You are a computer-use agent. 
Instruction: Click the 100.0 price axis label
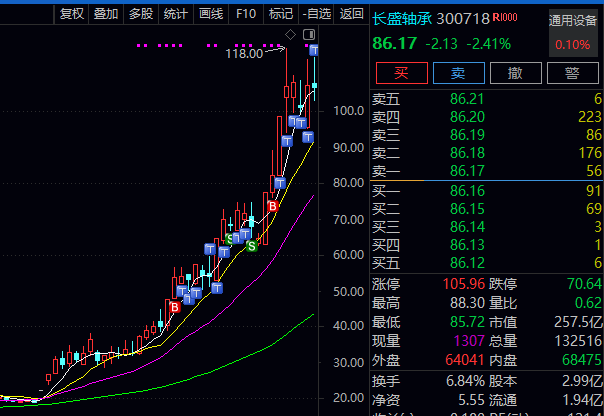click(x=349, y=111)
